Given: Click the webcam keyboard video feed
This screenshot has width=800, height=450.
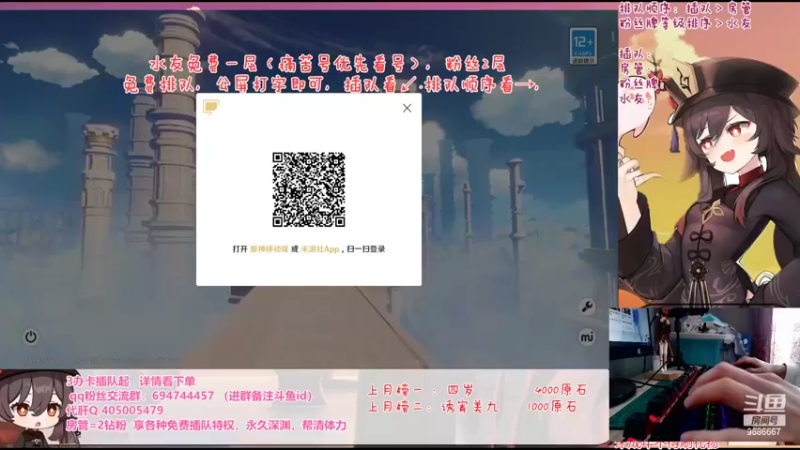Looking at the screenshot, I should (x=704, y=375).
